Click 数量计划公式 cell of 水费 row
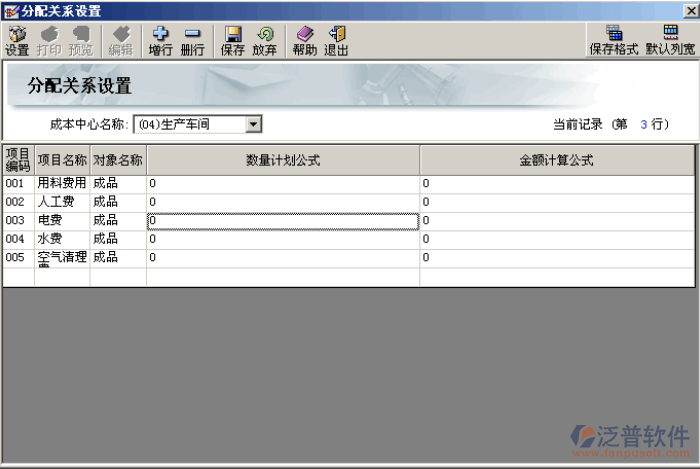Screen dimensions: 700x469 tap(283, 240)
